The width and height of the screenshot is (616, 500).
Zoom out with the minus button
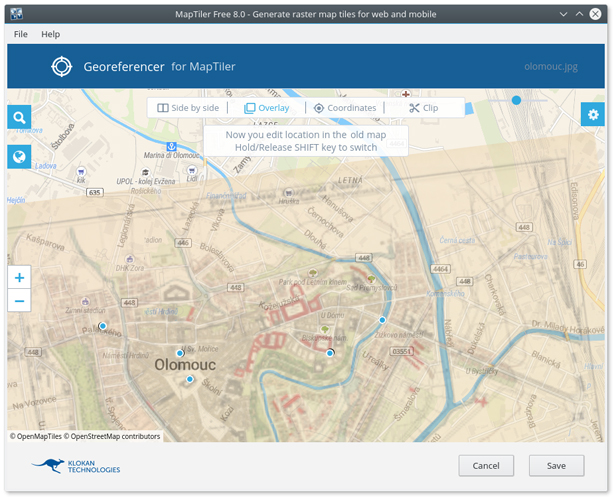pos(20,300)
